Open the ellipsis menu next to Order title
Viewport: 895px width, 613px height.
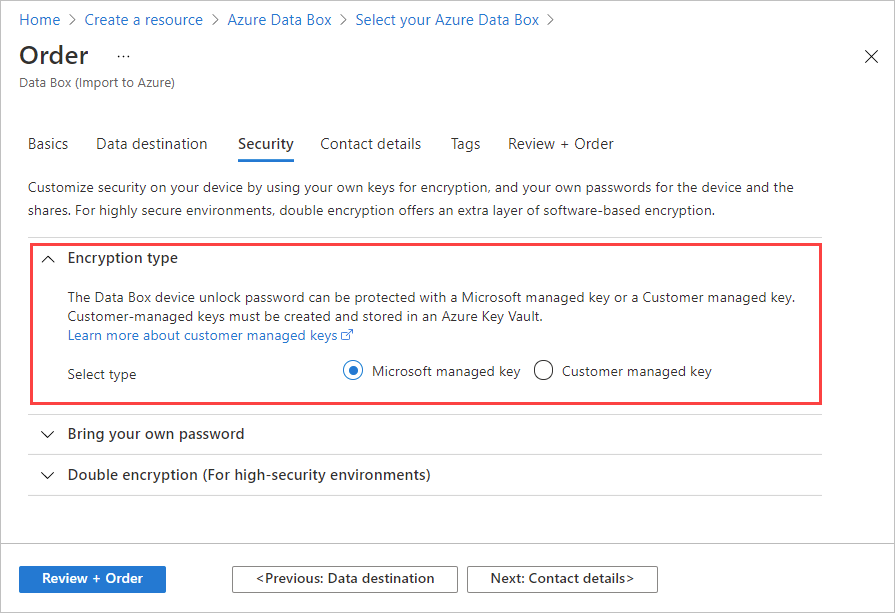tap(123, 58)
